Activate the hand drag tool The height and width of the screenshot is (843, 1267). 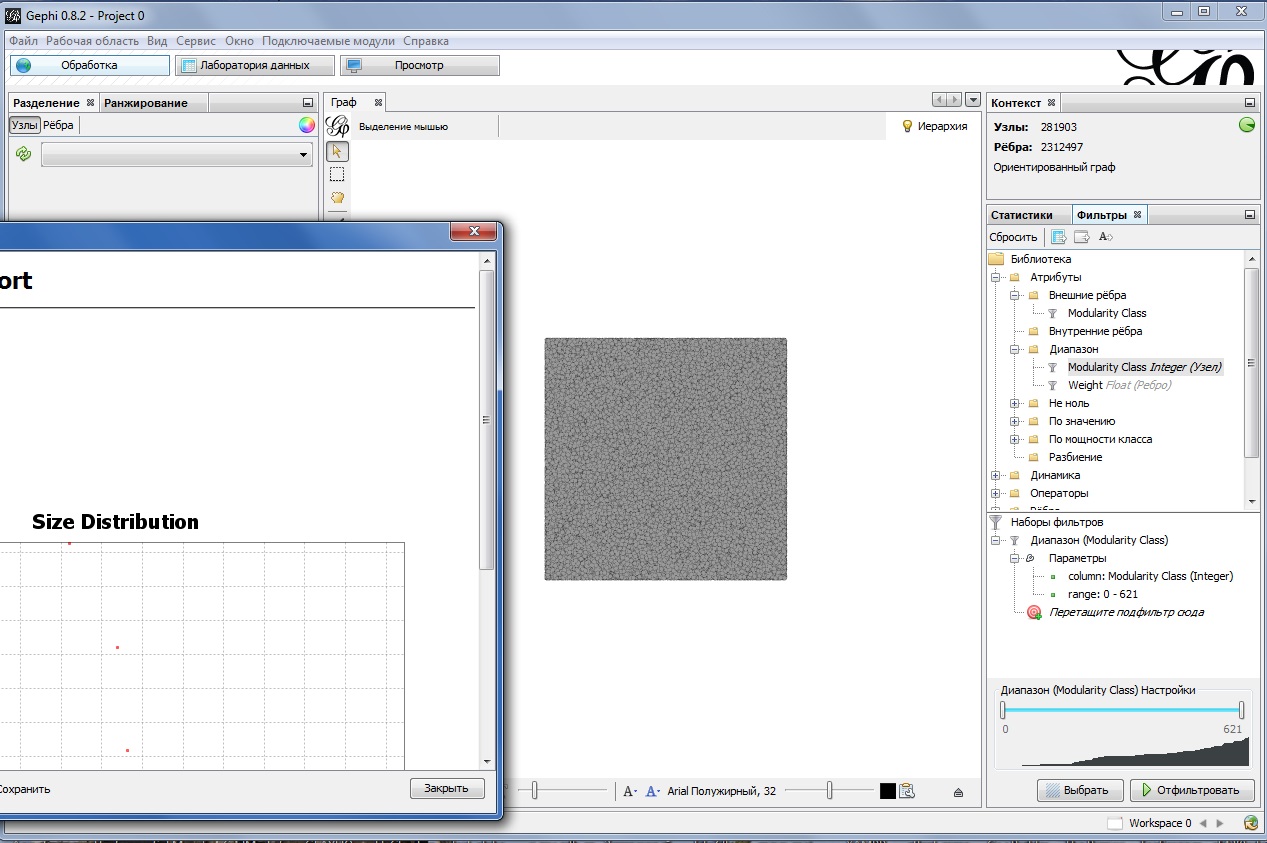tap(337, 197)
